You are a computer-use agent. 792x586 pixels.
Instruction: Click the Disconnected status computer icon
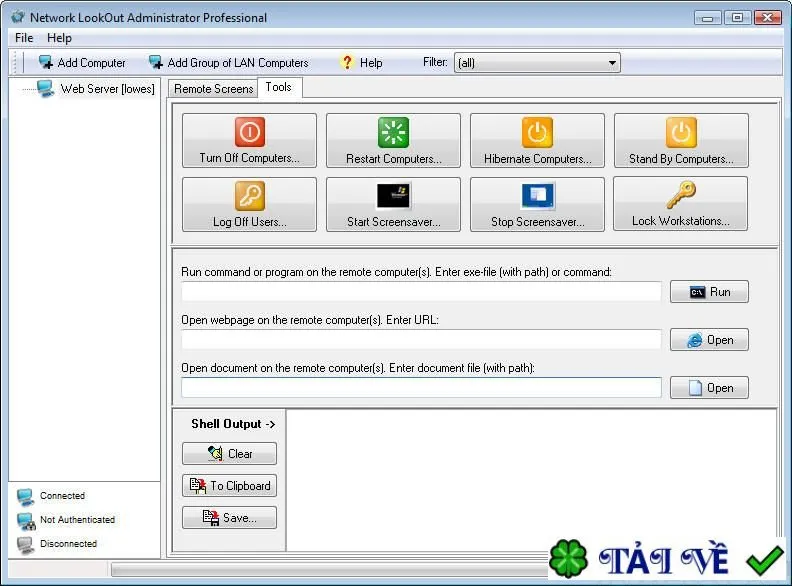click(25, 545)
